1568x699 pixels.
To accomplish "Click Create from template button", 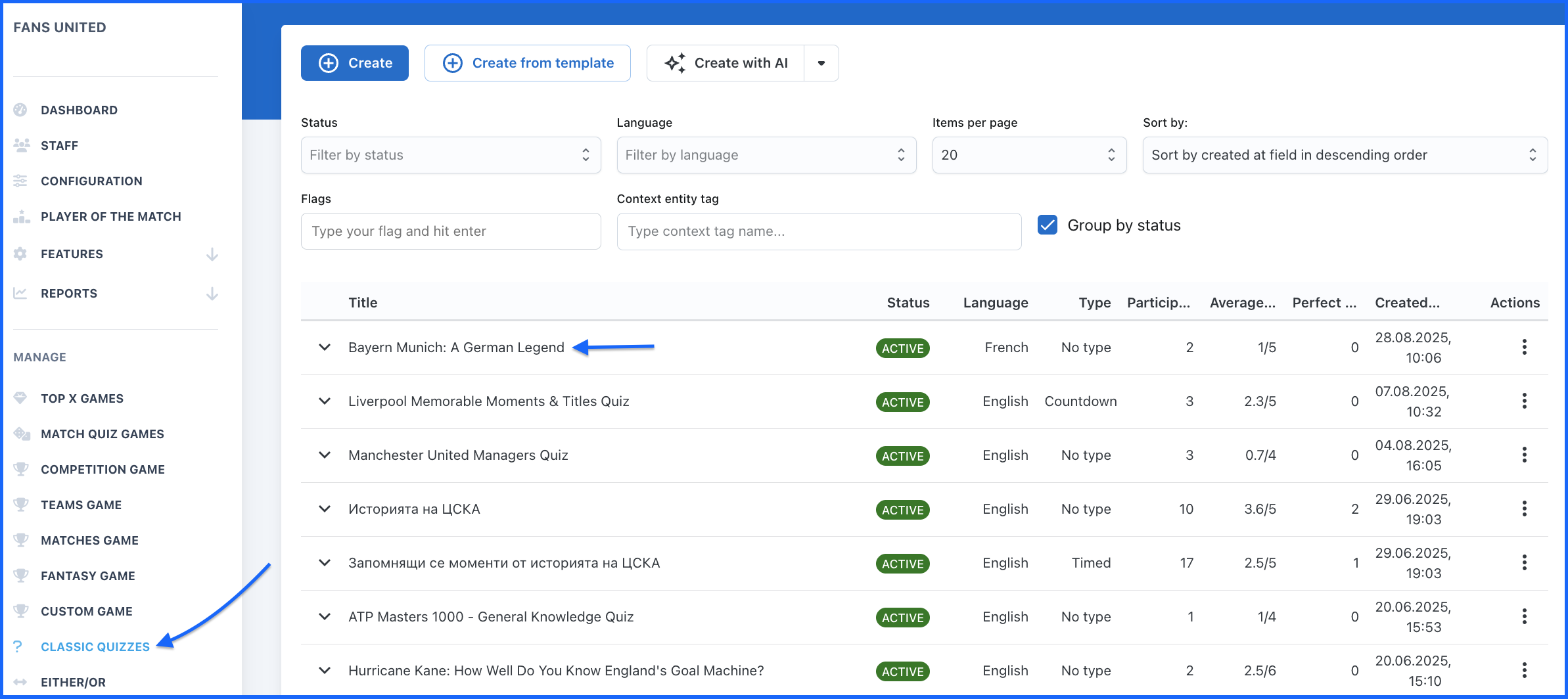I will click(x=527, y=63).
